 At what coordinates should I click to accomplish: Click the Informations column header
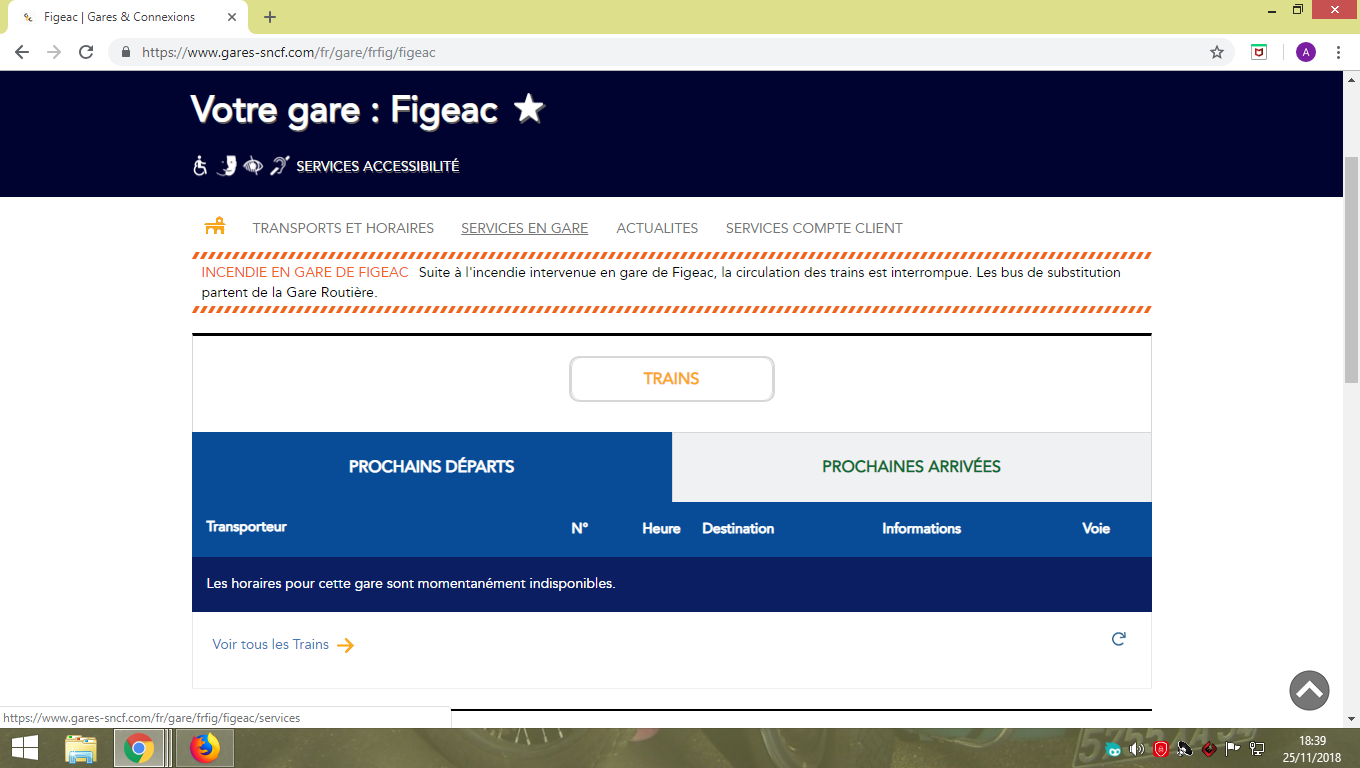[921, 528]
